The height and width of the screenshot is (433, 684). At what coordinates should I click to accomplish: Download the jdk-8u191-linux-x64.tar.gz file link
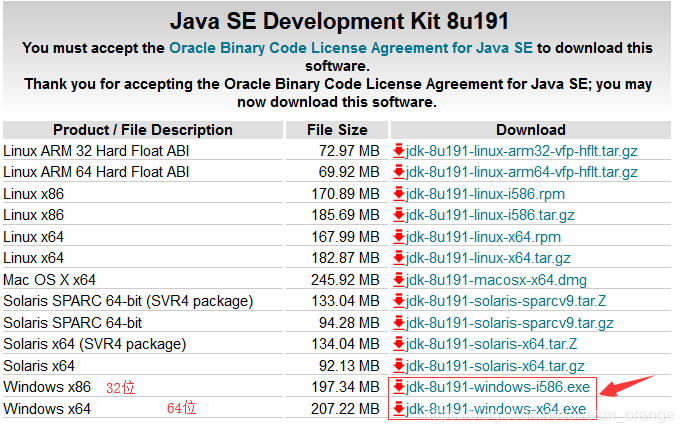pyautogui.click(x=488, y=258)
